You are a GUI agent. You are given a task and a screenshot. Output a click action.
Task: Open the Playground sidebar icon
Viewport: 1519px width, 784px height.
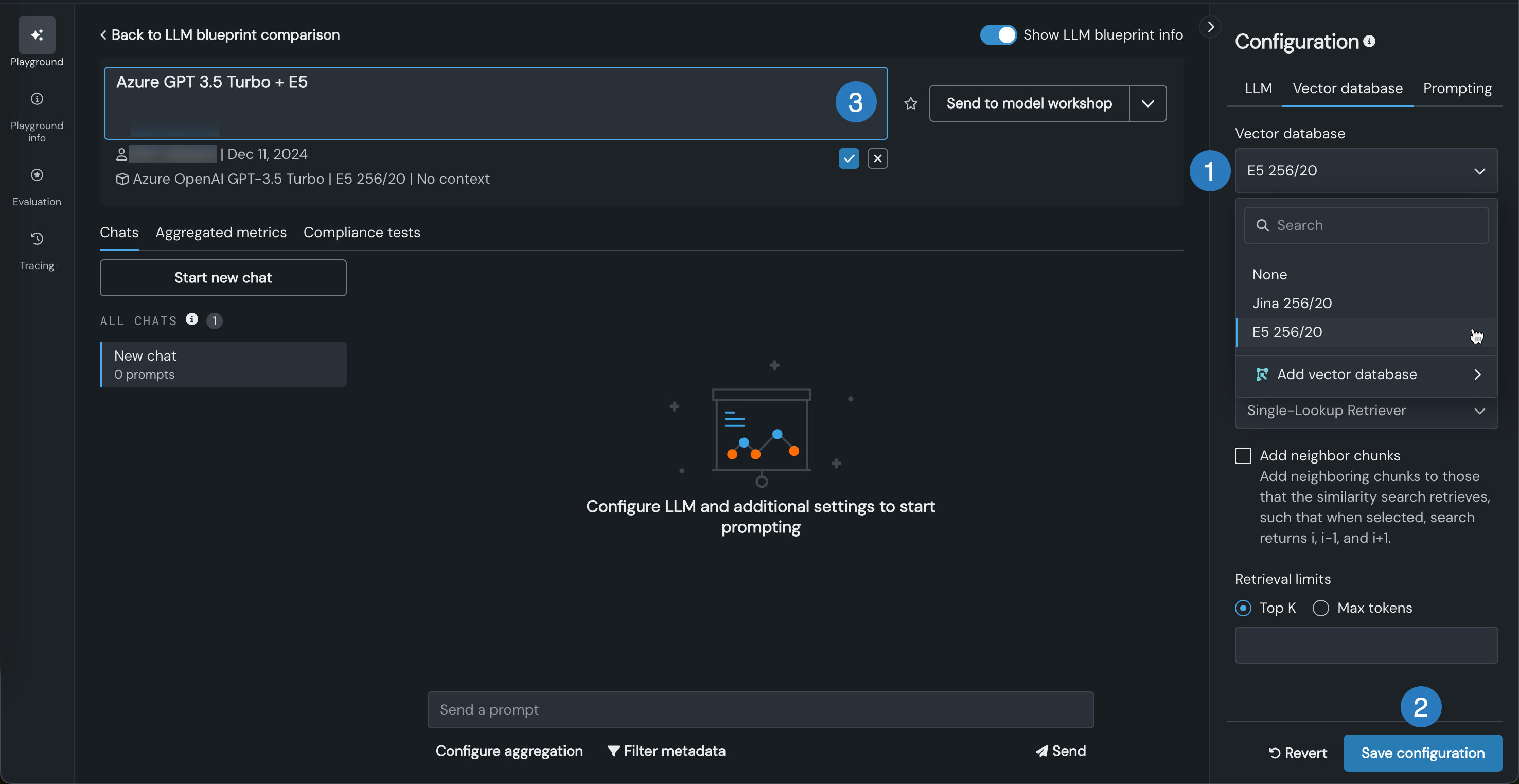(x=37, y=35)
